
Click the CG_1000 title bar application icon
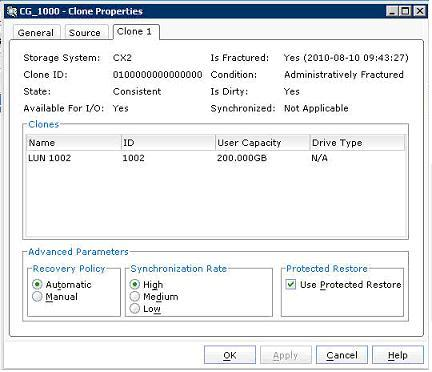point(12,12)
